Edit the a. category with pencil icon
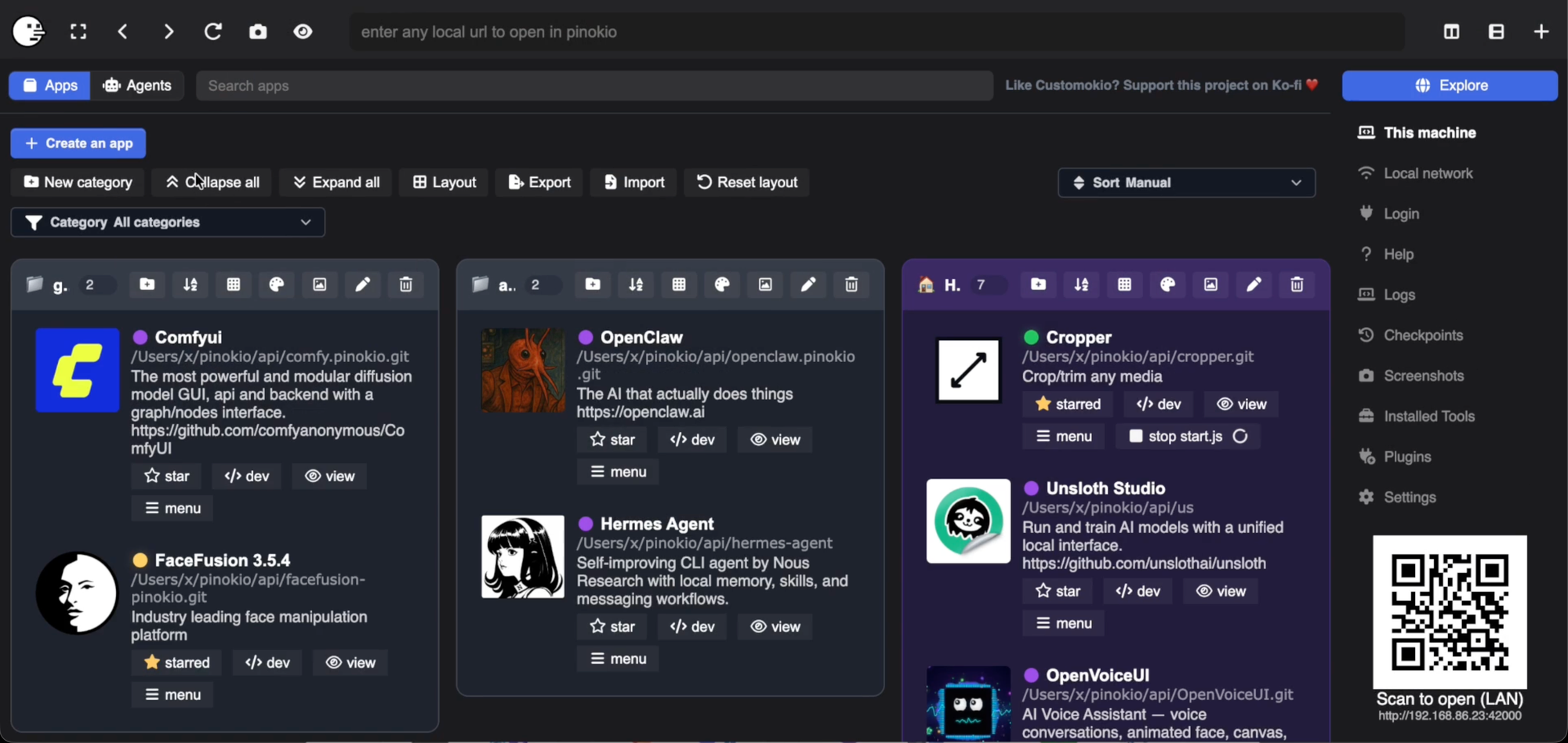Image resolution: width=1568 pixels, height=743 pixels. point(808,285)
